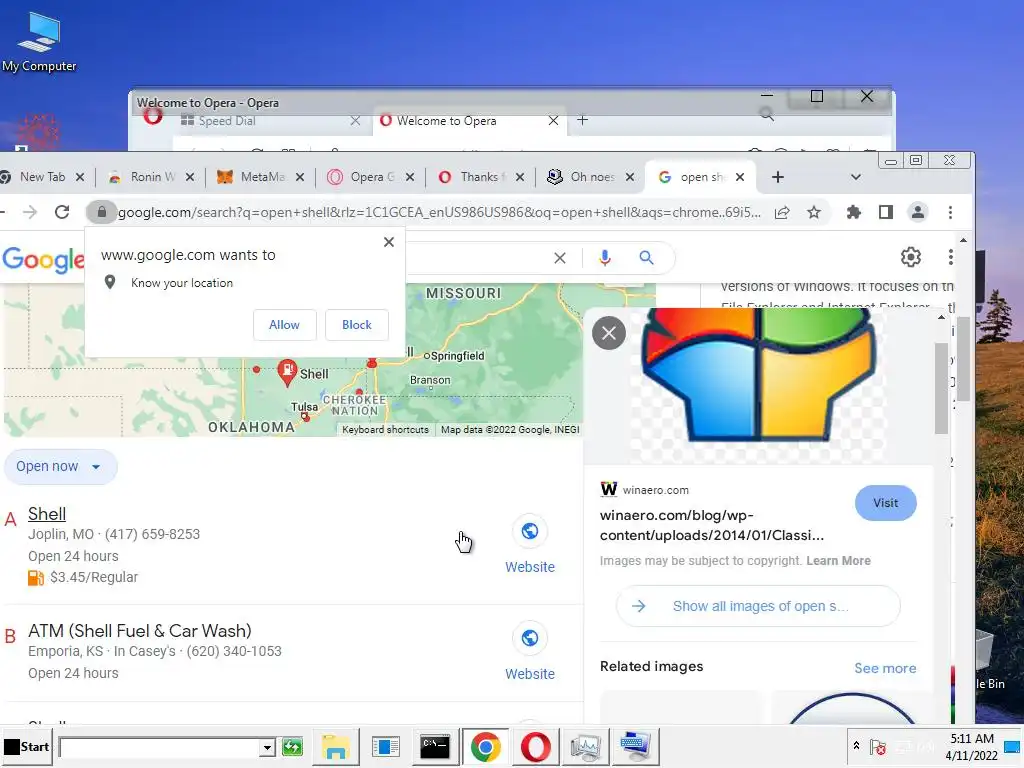
Task: Click the green icon beside taskbar address
Action: [293, 746]
